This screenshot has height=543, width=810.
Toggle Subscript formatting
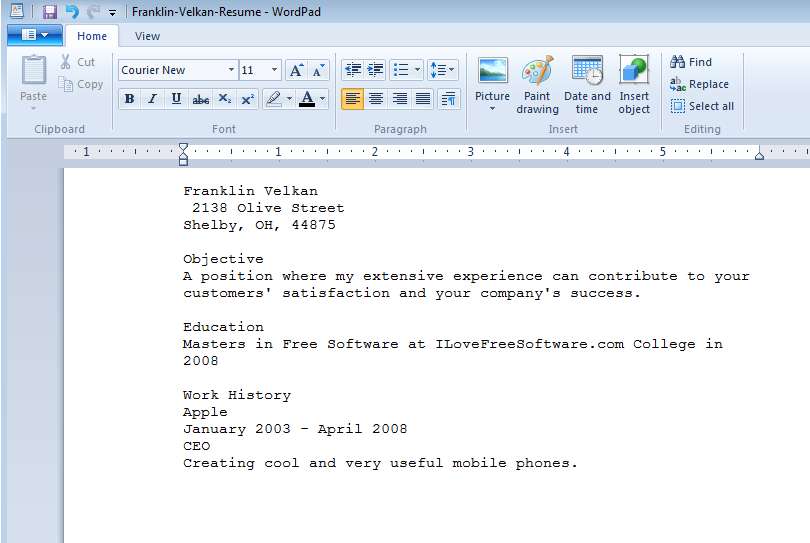click(224, 99)
